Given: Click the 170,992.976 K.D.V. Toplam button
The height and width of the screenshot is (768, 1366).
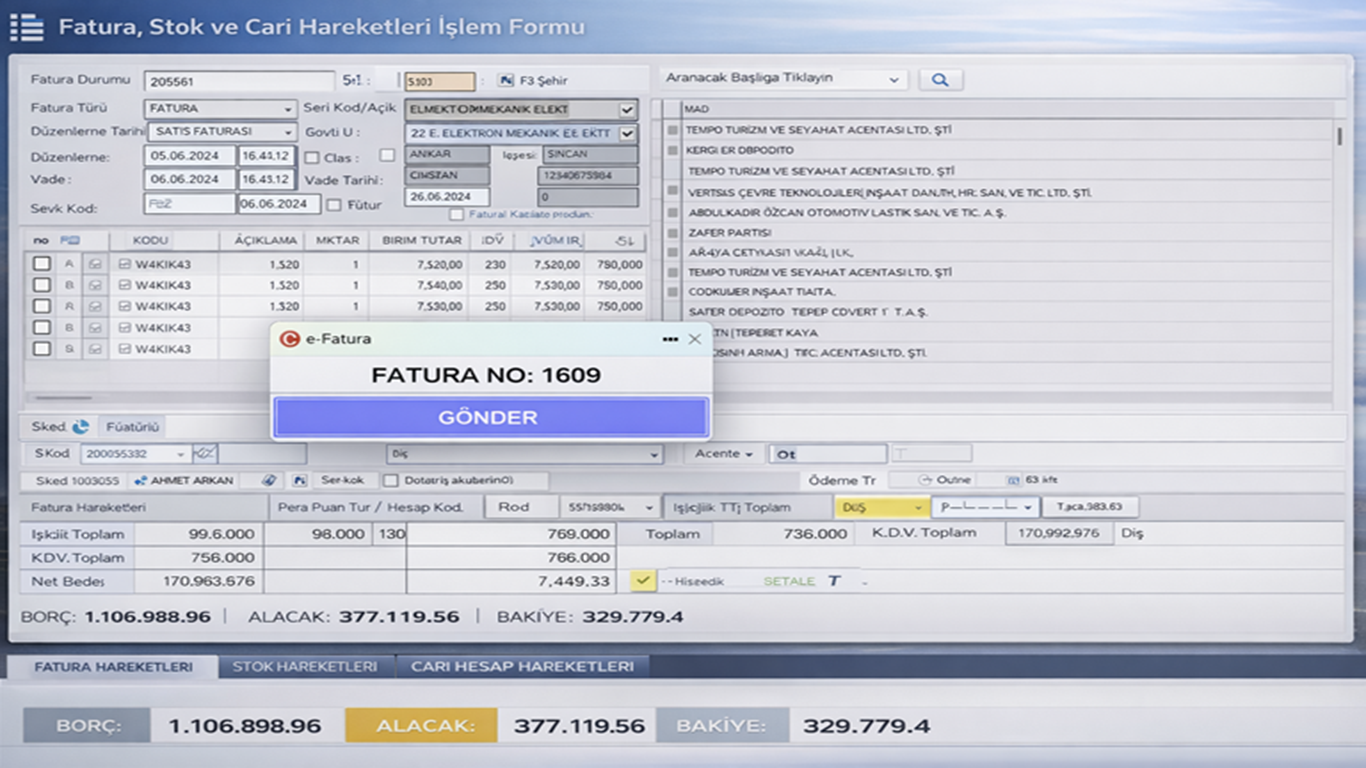Looking at the screenshot, I should (x=1059, y=533).
